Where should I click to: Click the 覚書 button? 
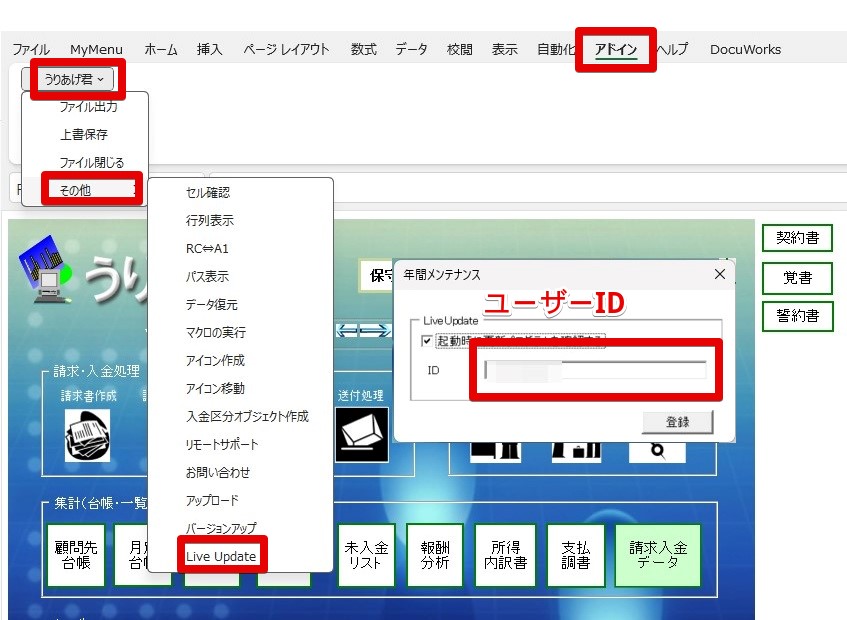[797, 278]
